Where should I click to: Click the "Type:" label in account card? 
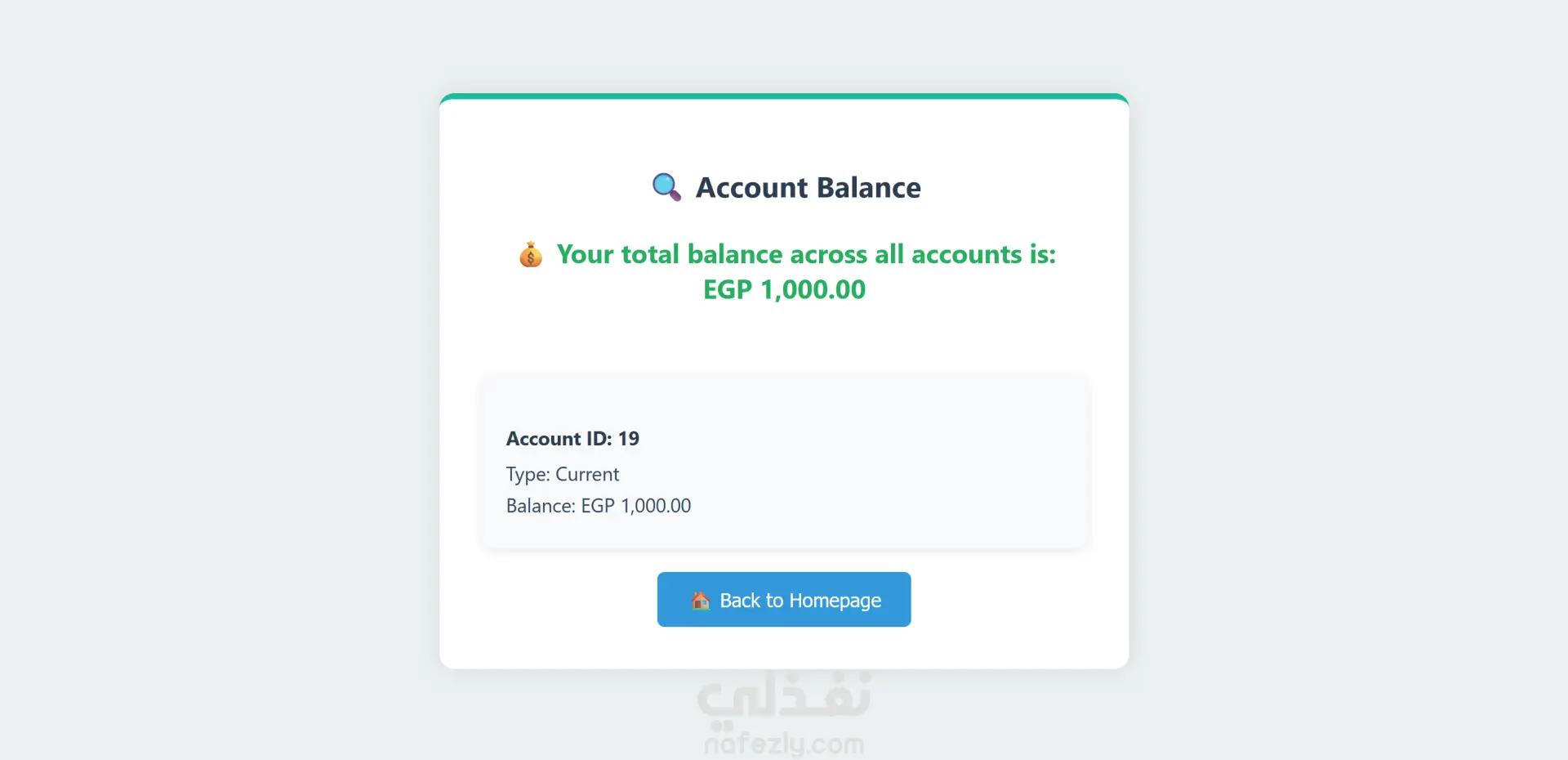coord(528,475)
